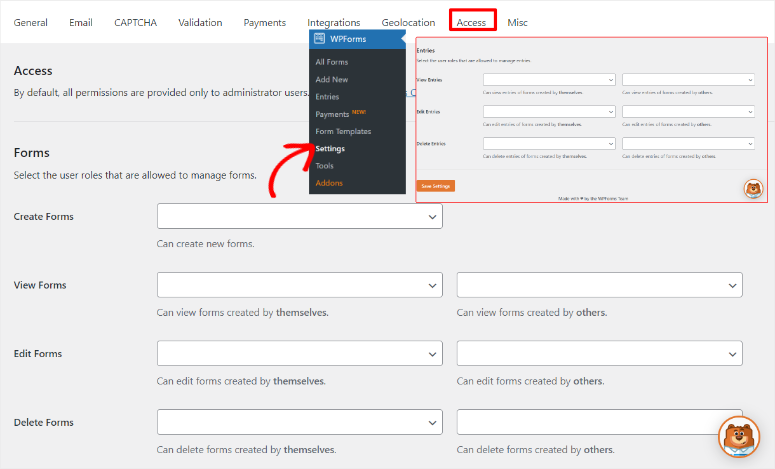The height and width of the screenshot is (469, 775).
Task: Open Form Templates menu item
Action: coord(343,131)
